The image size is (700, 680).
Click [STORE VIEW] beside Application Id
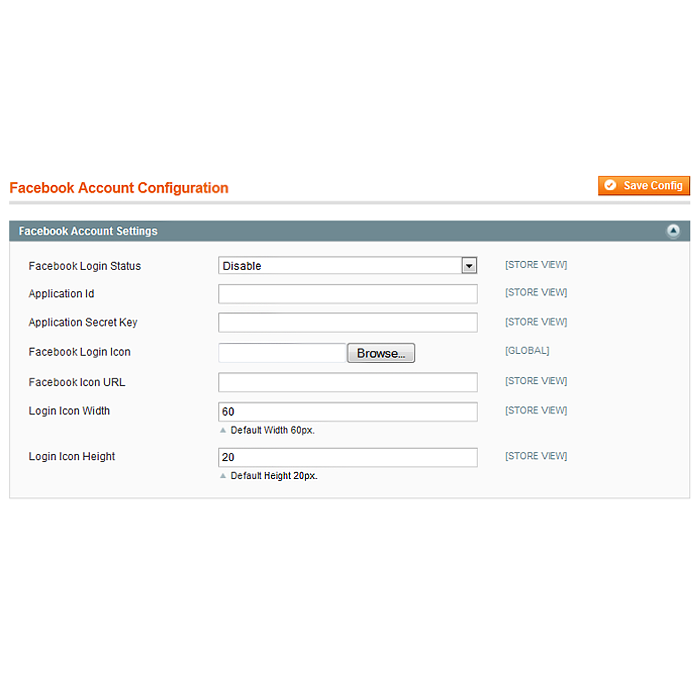(536, 292)
